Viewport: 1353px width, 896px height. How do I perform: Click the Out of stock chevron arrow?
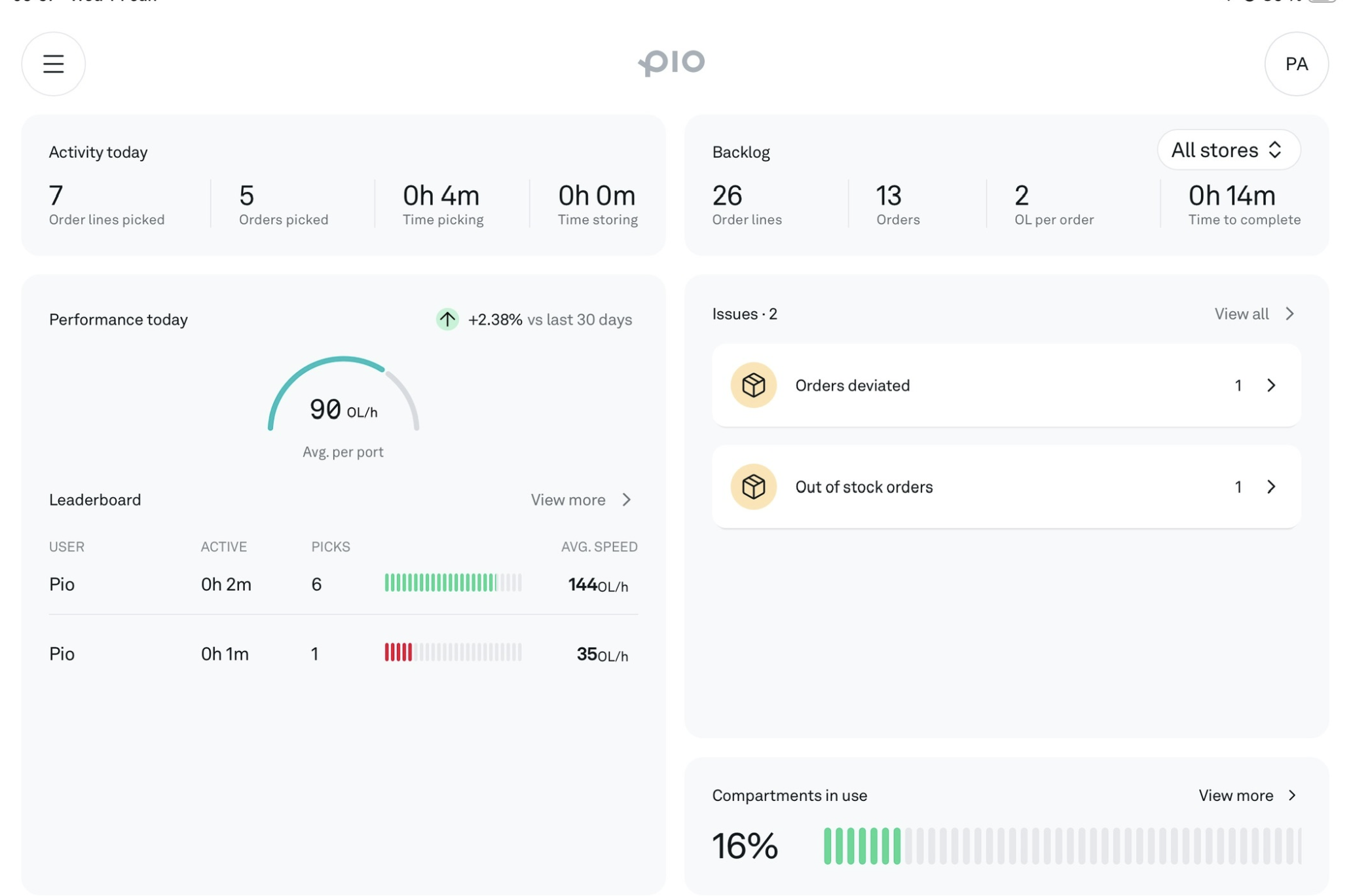tap(1271, 487)
